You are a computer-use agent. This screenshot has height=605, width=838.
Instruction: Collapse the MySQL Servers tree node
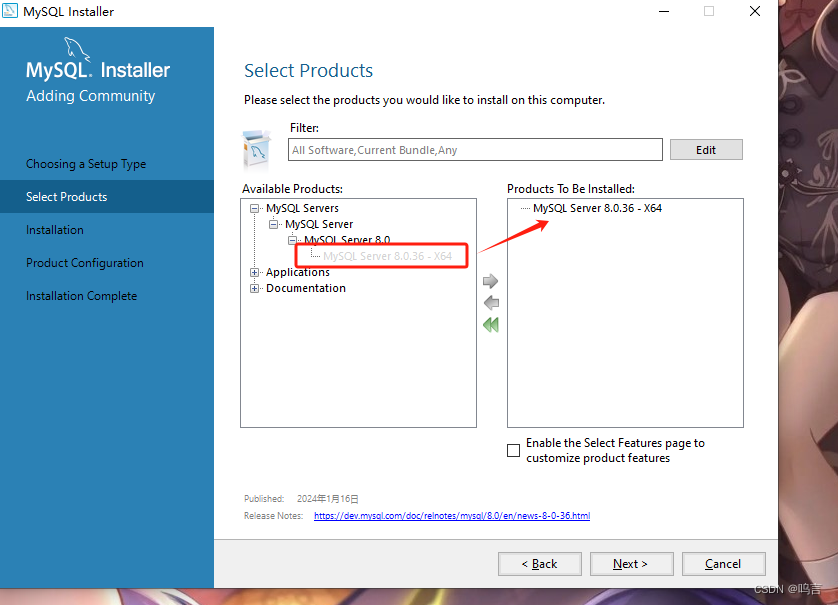(254, 208)
